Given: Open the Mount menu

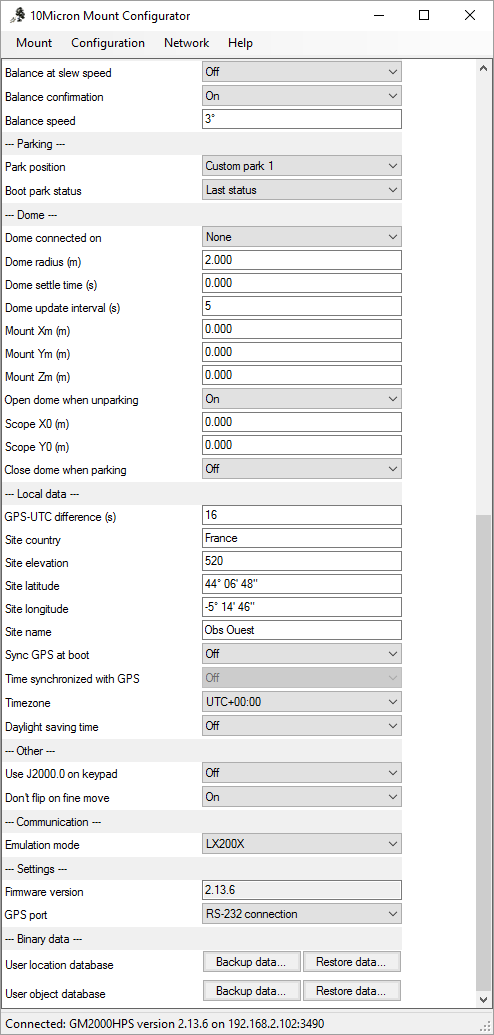Looking at the screenshot, I should (34, 43).
